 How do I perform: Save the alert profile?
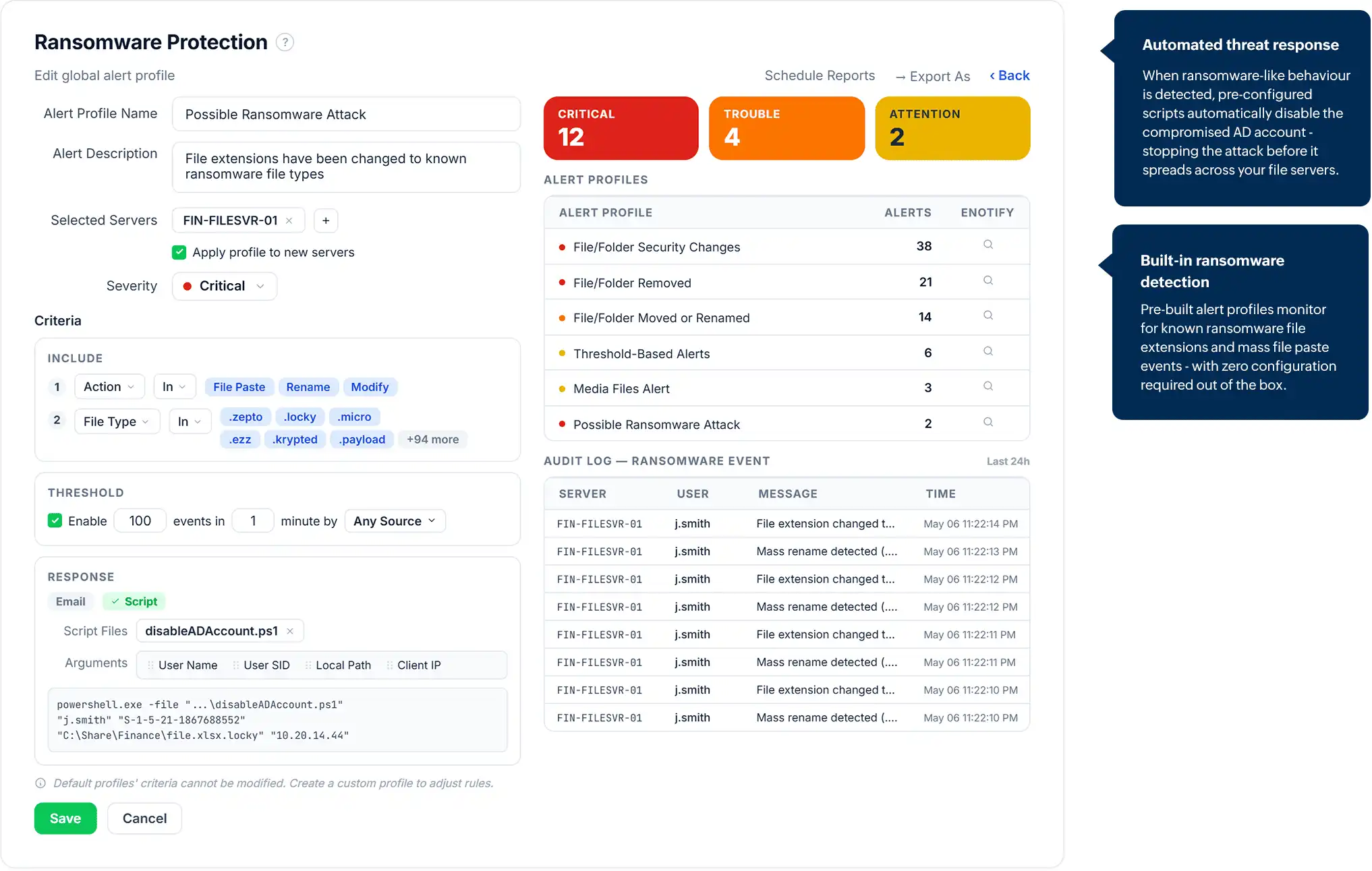65,818
